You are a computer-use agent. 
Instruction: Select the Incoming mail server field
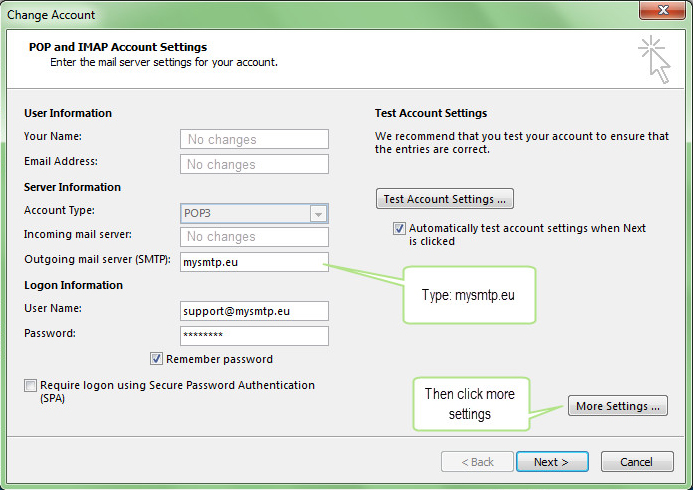point(254,237)
